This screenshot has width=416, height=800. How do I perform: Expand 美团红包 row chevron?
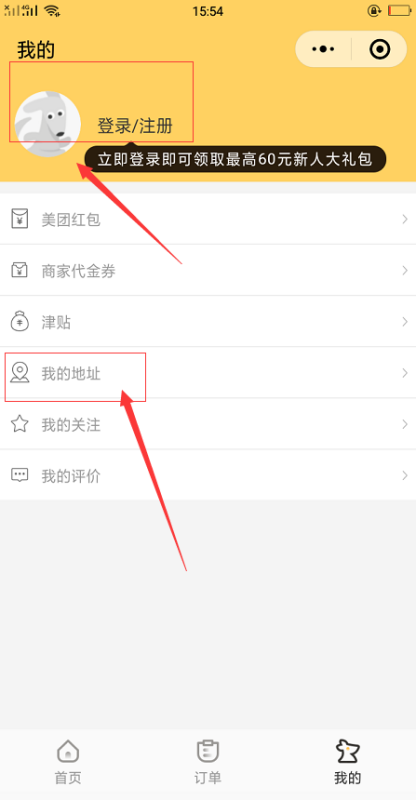click(x=405, y=219)
